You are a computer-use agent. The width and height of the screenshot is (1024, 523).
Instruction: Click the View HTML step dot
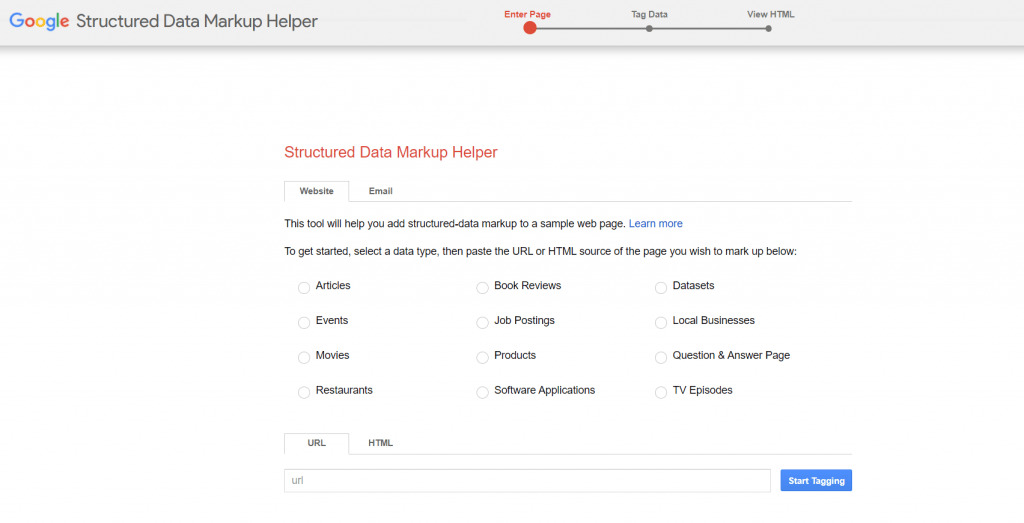click(769, 29)
